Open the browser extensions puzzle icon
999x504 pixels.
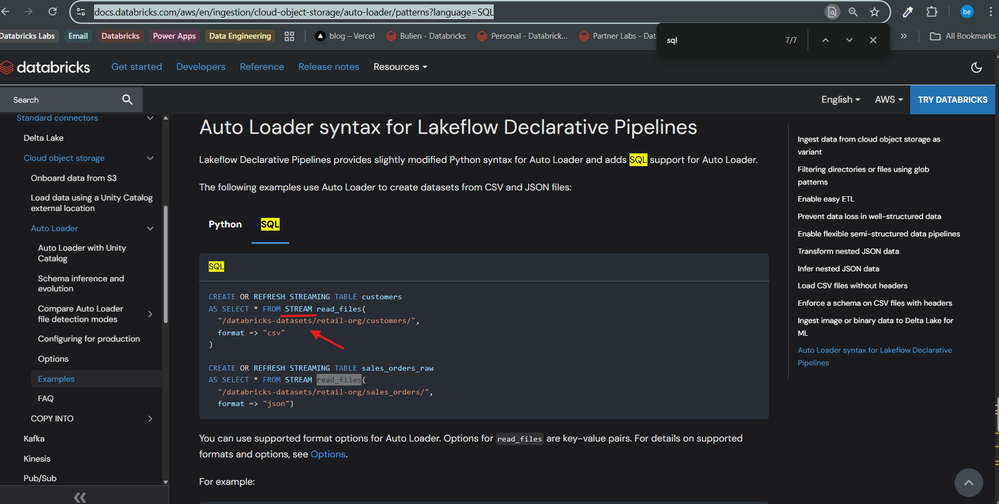click(932, 12)
